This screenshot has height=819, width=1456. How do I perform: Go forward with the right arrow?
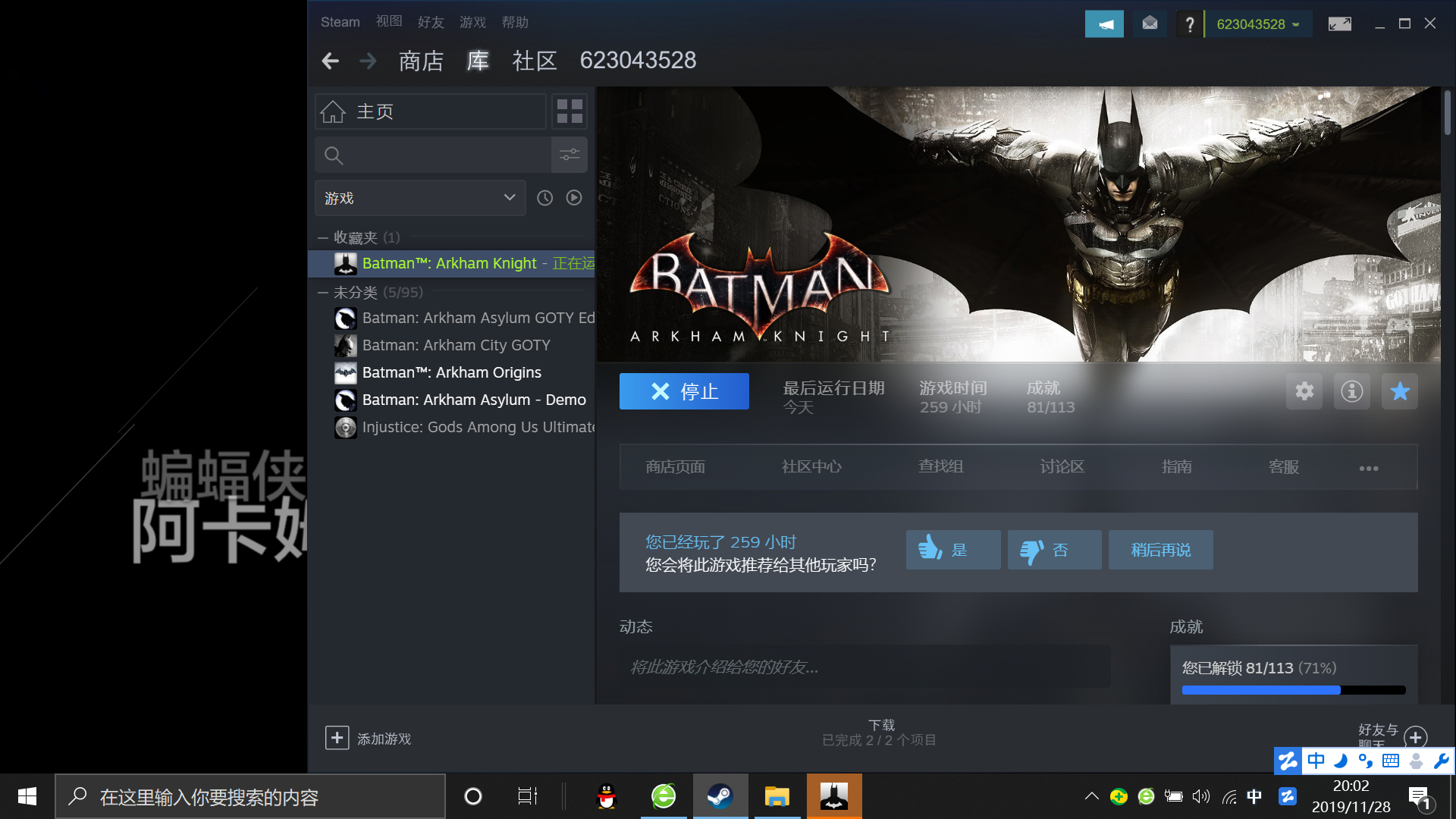pos(368,61)
